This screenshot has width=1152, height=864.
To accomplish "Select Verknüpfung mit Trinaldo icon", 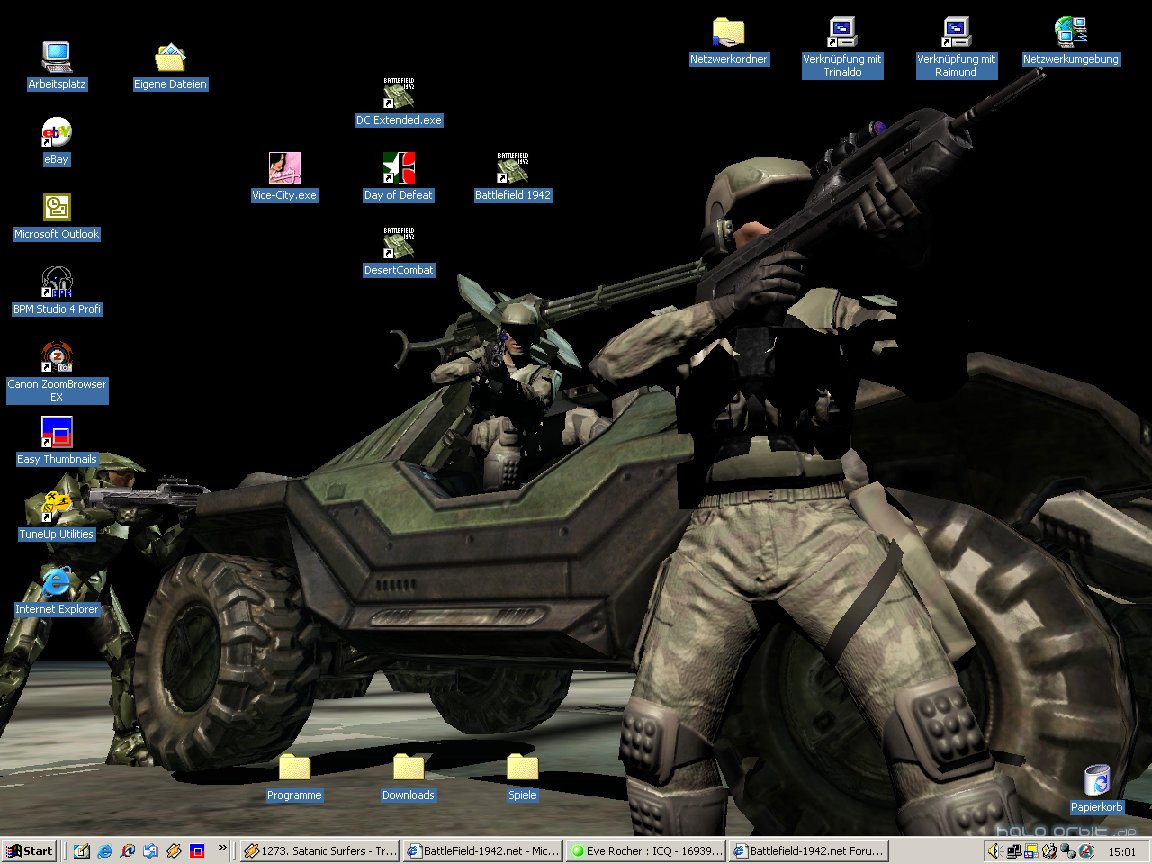I will [x=842, y=47].
